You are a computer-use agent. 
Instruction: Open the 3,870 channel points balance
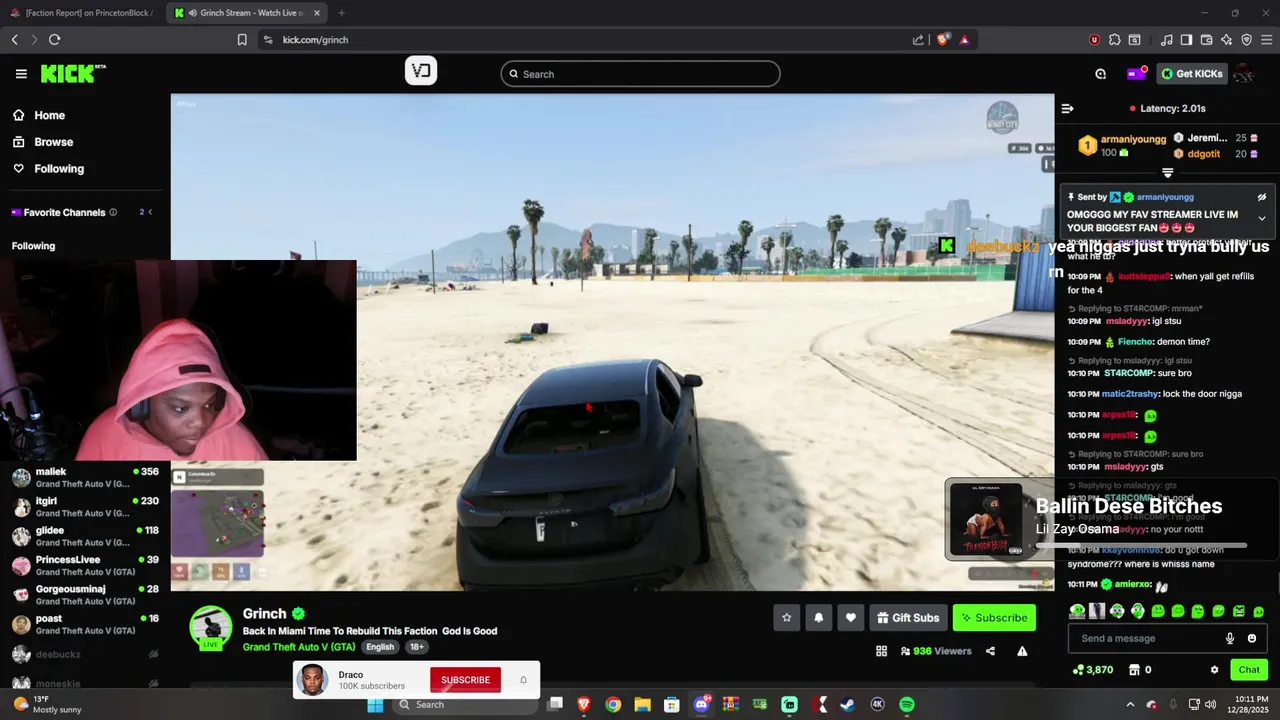(1092, 670)
